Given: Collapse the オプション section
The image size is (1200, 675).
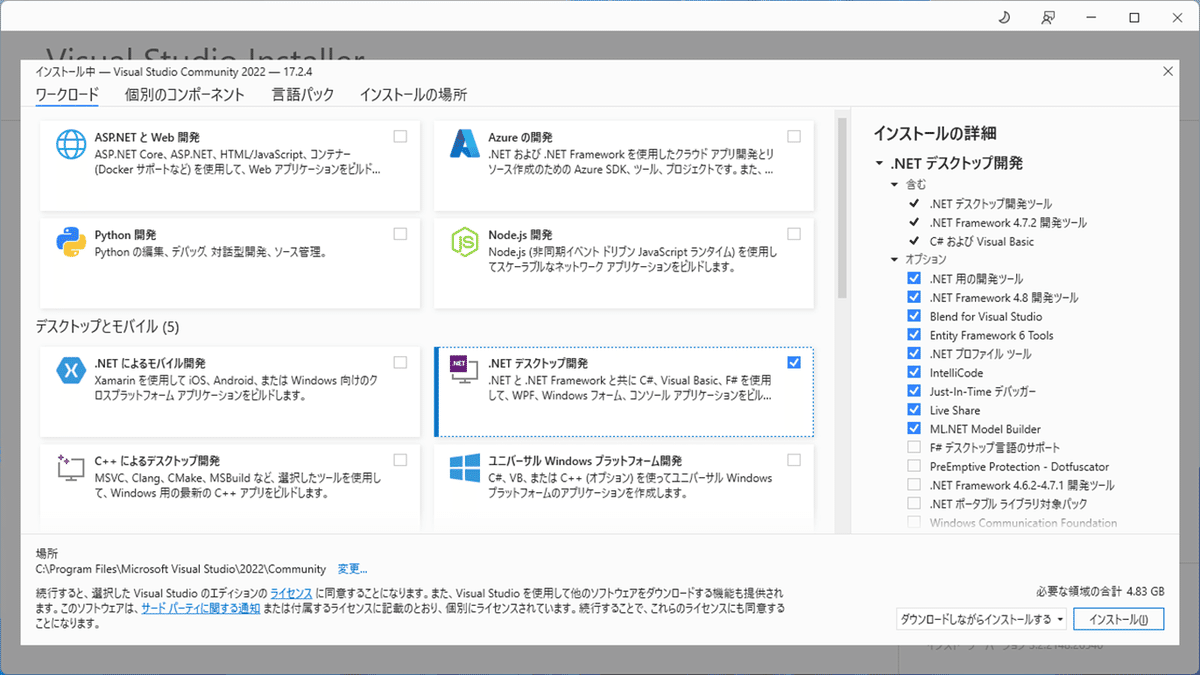Looking at the screenshot, I should [x=894, y=259].
